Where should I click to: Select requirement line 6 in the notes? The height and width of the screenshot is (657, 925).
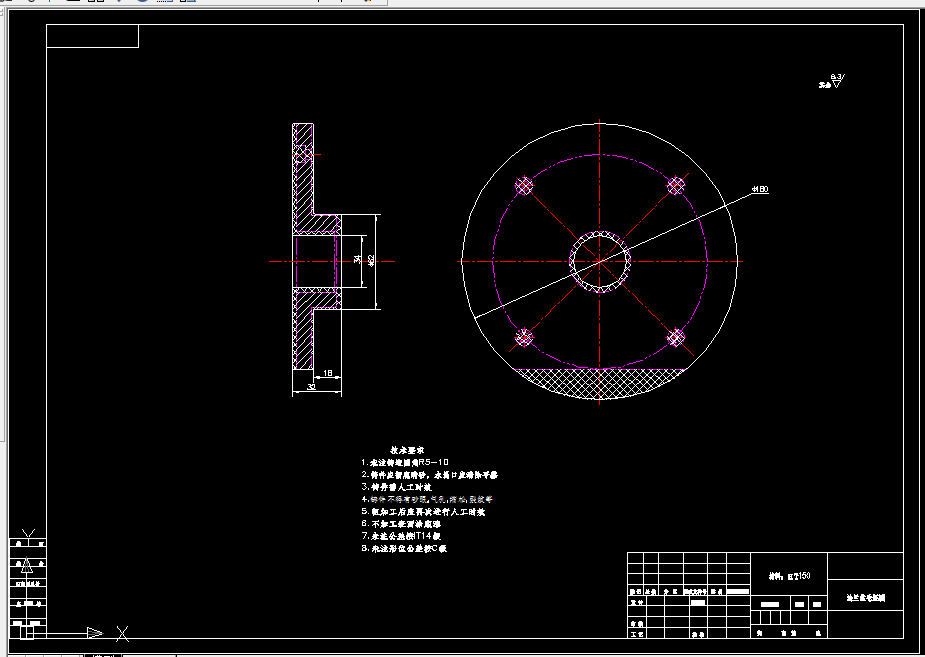point(401,524)
